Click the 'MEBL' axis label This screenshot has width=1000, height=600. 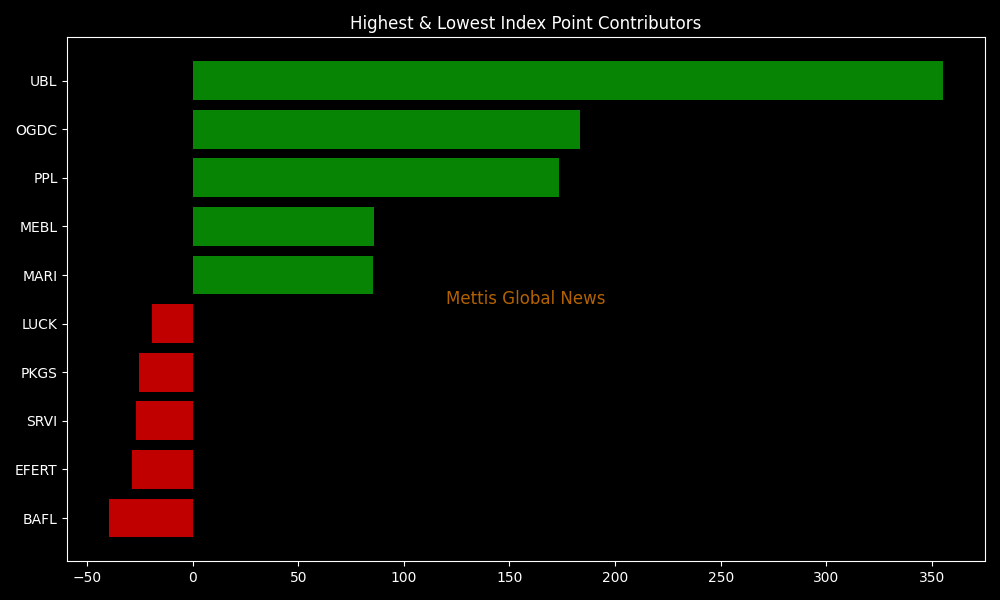(38, 227)
